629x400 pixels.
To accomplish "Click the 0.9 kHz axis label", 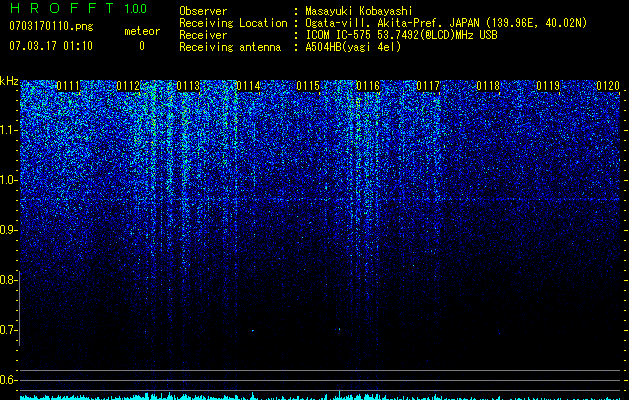I will [8, 230].
